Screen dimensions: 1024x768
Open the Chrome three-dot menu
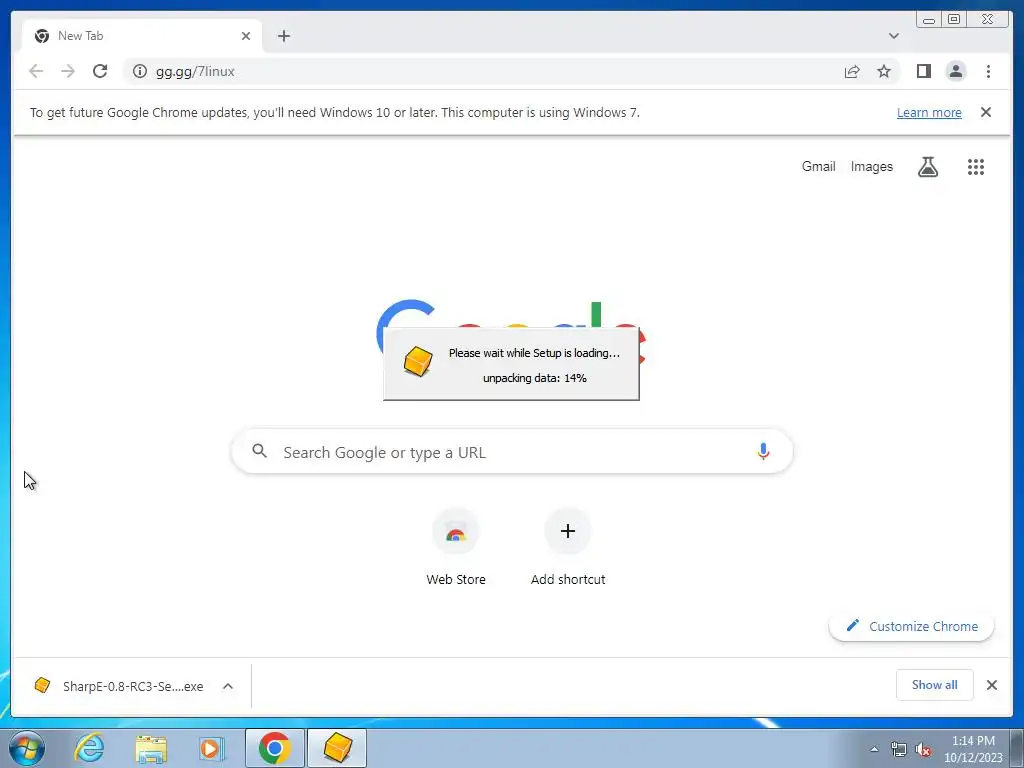click(988, 71)
